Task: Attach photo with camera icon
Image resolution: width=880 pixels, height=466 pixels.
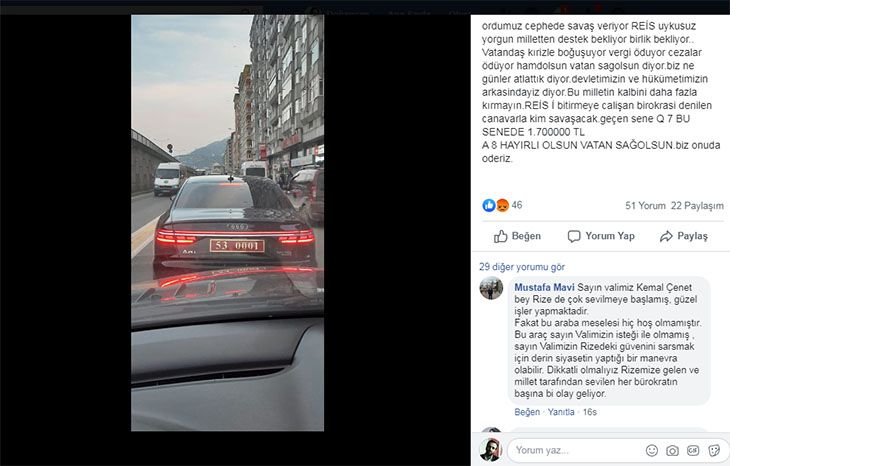Action: click(x=672, y=450)
